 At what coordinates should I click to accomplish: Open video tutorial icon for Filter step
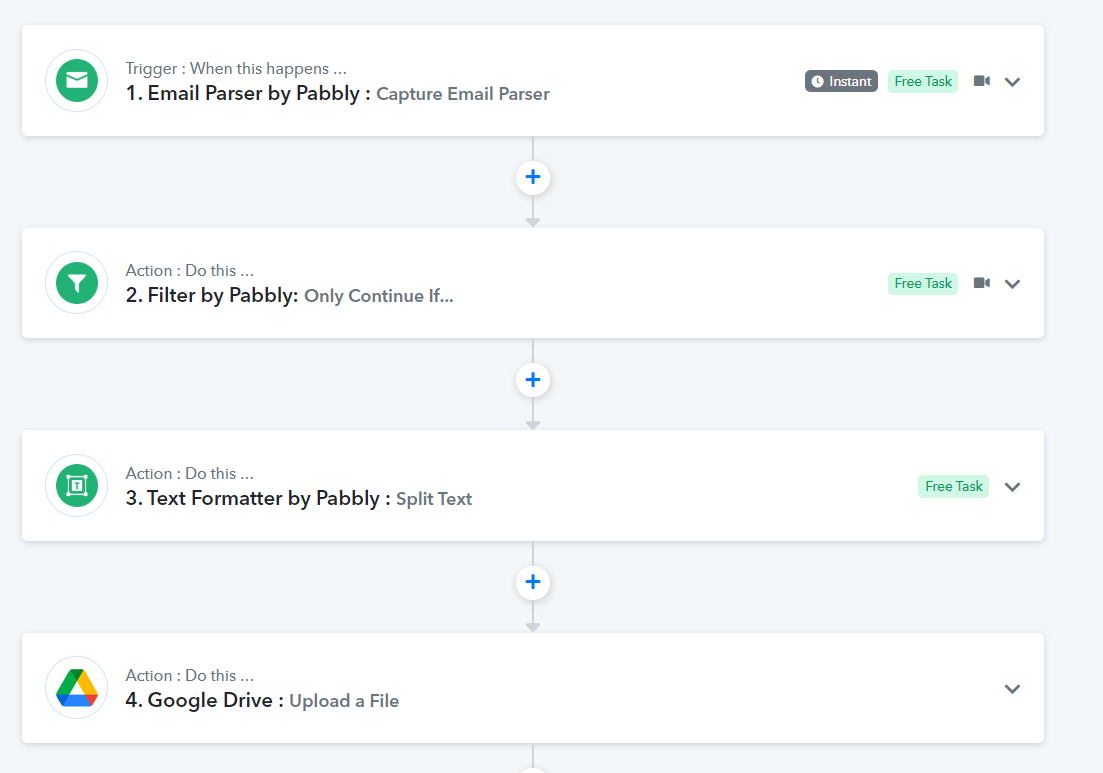click(982, 283)
